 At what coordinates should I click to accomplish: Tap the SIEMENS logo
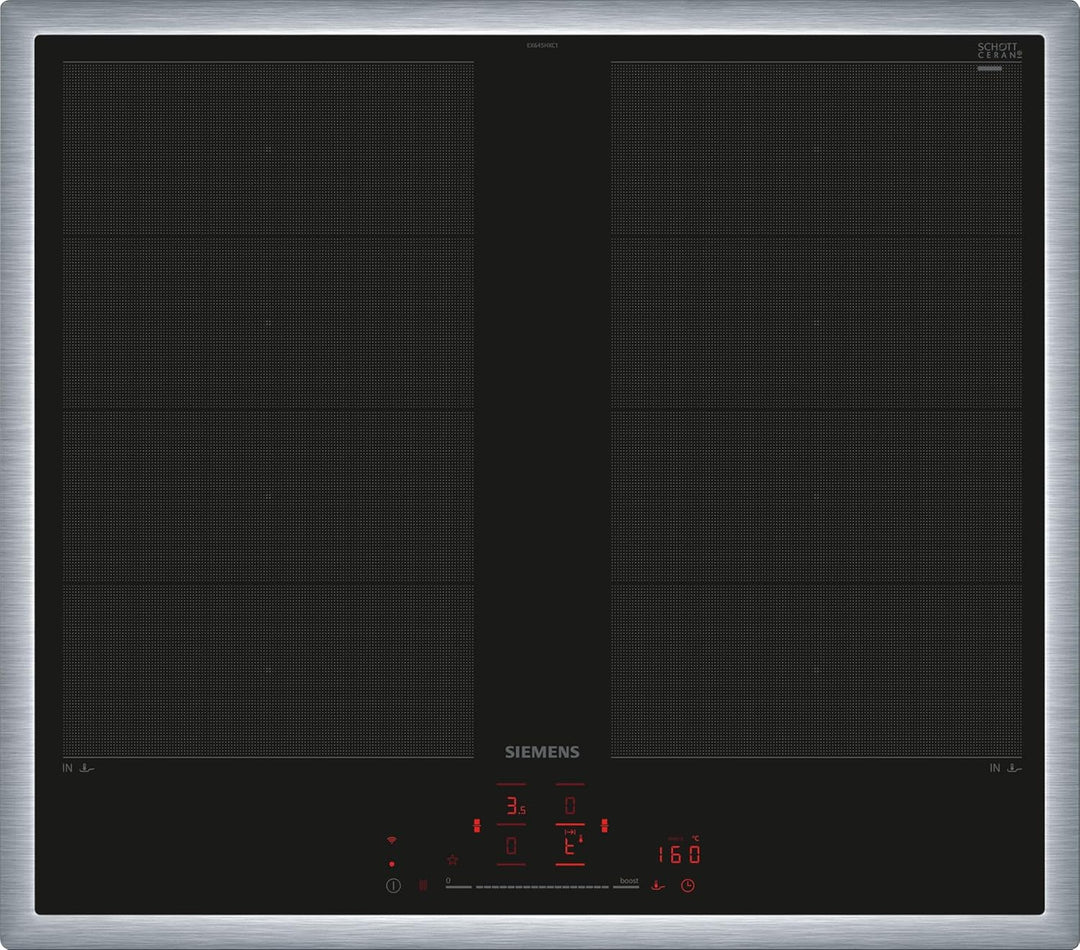point(542,752)
